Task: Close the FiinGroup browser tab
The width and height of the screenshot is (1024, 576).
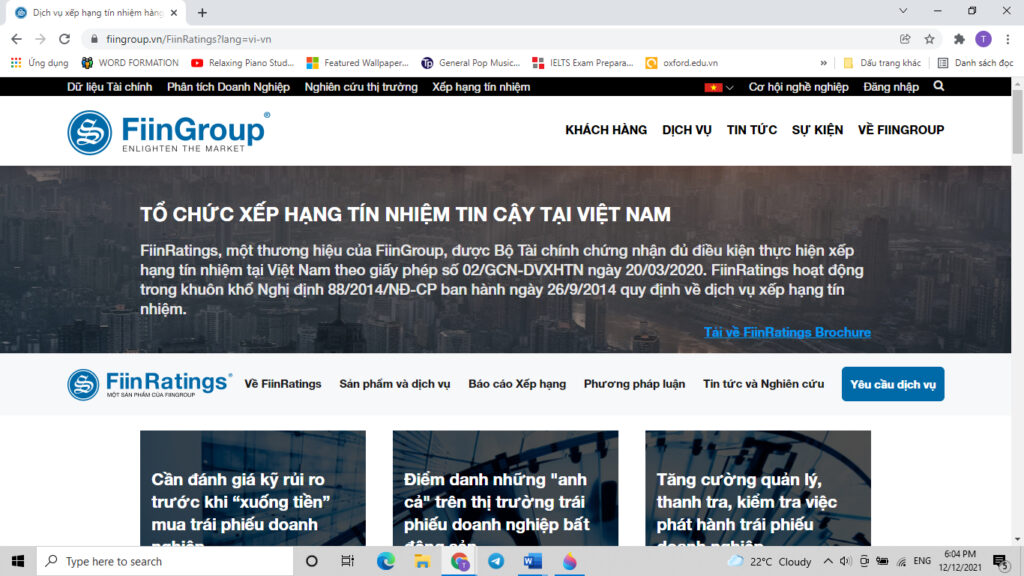Action: (x=174, y=12)
